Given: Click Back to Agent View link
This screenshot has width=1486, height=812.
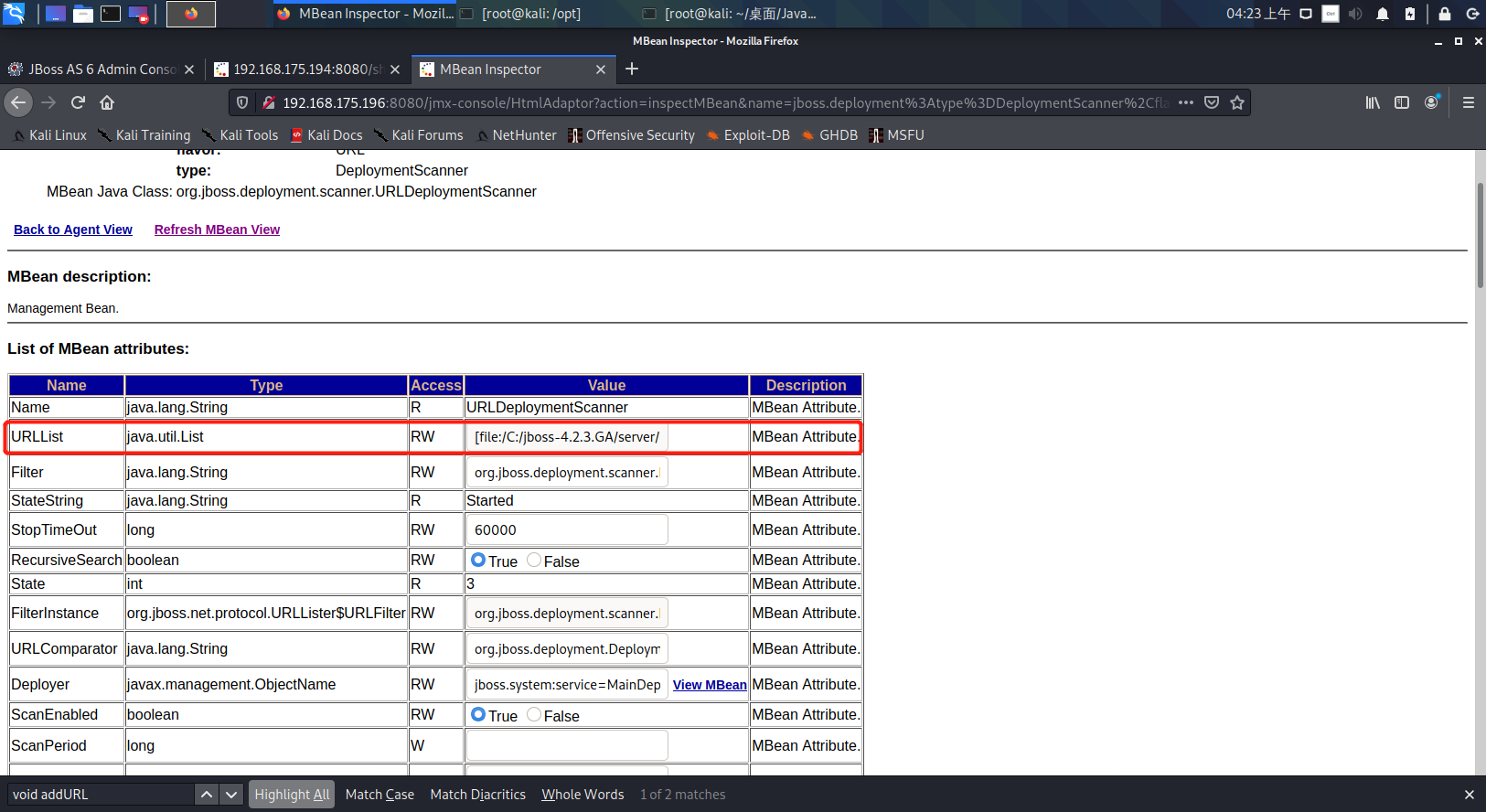Looking at the screenshot, I should pyautogui.click(x=73, y=230).
